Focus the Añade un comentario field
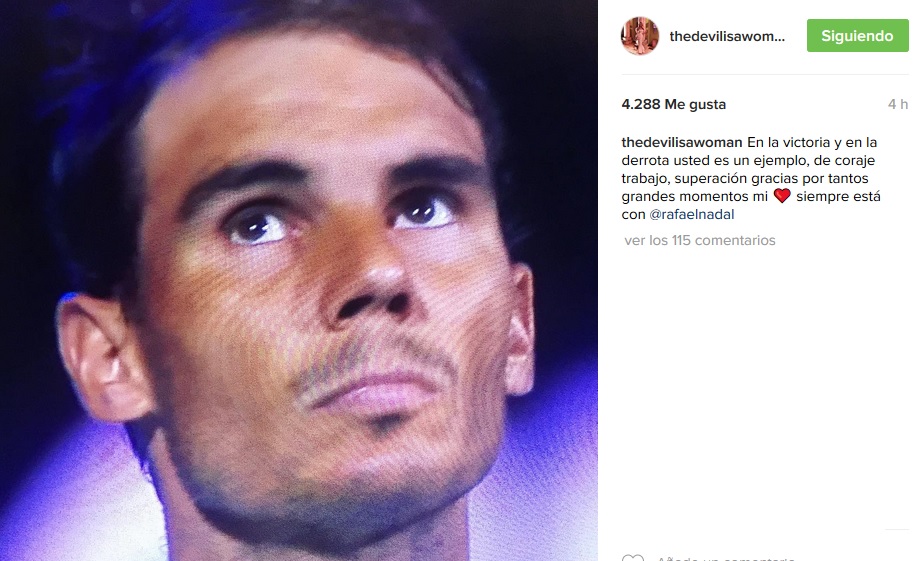This screenshot has height=561, width=913. [x=726, y=558]
